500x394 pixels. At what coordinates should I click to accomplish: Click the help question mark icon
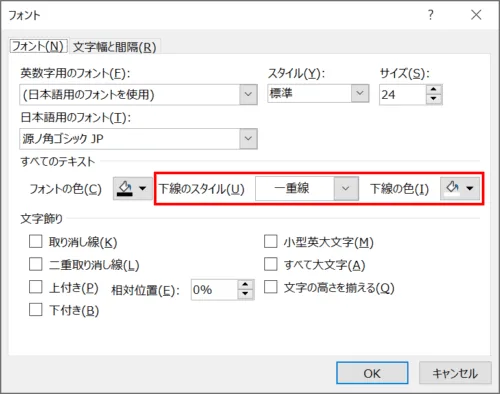coord(431,15)
